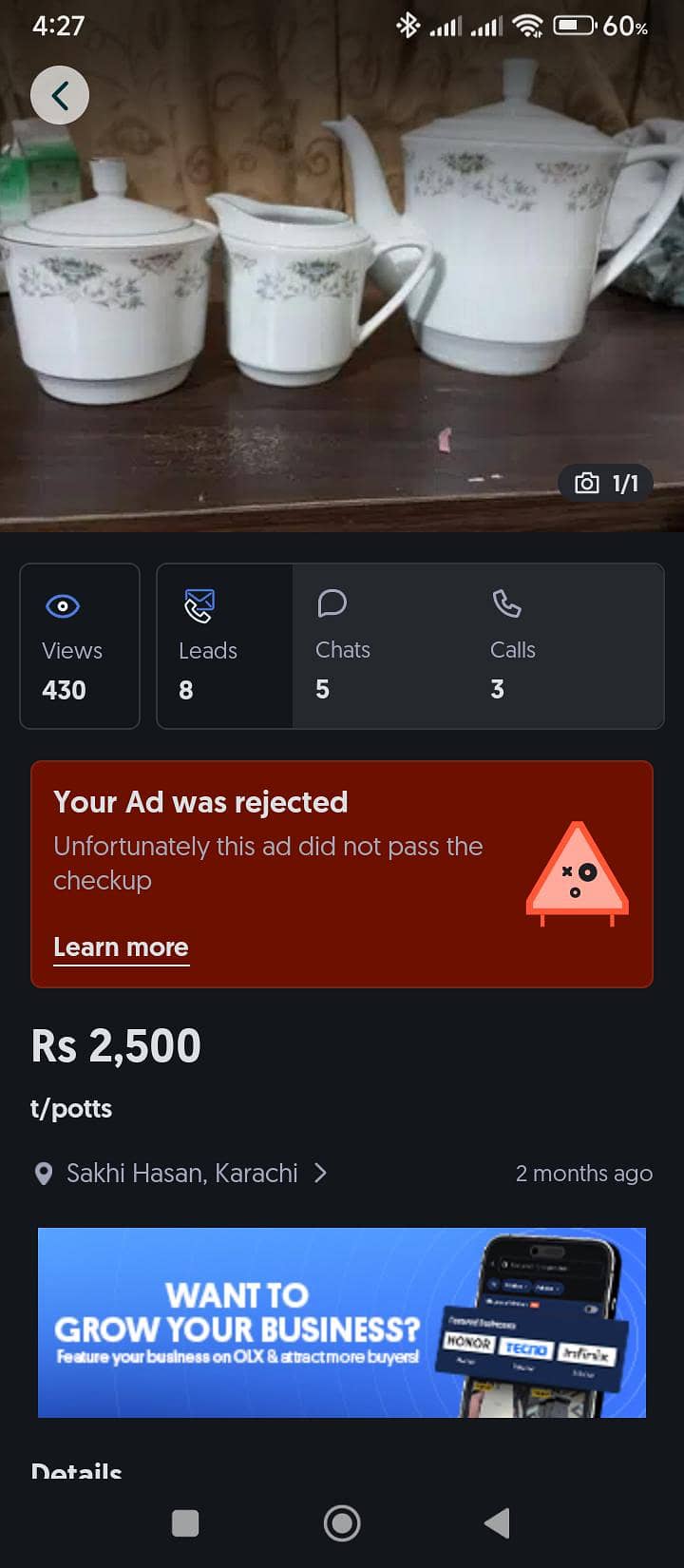Tap the Android home navigation button
684x1568 pixels.
[342, 1523]
